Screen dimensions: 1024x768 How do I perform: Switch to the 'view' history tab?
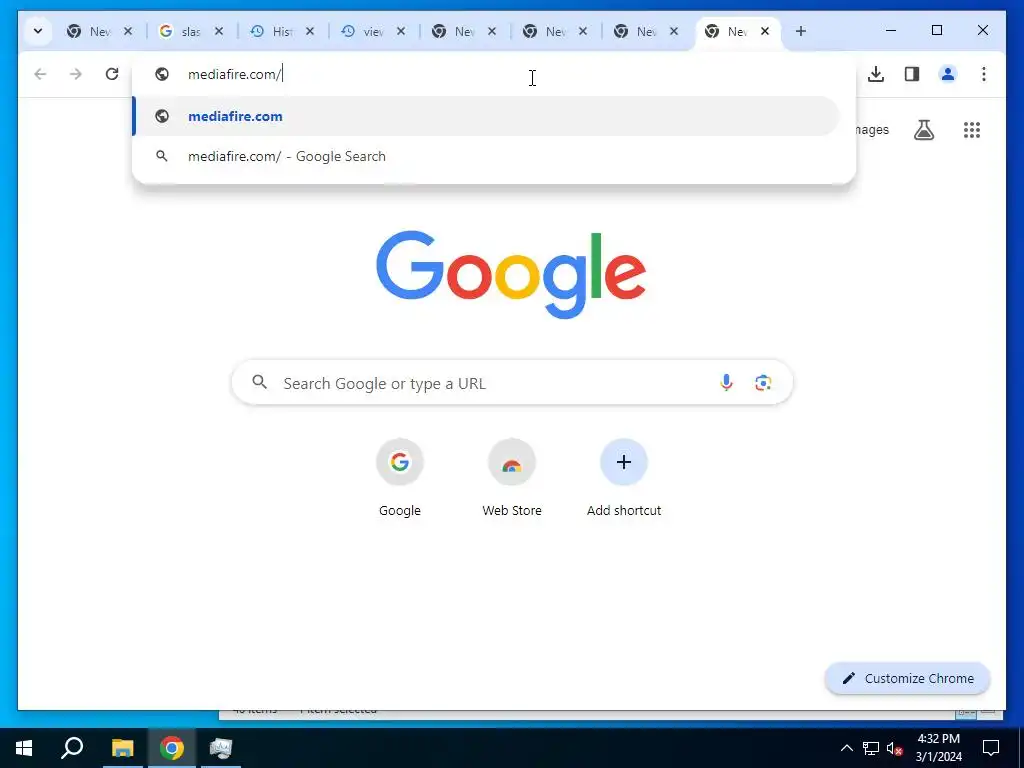(373, 31)
